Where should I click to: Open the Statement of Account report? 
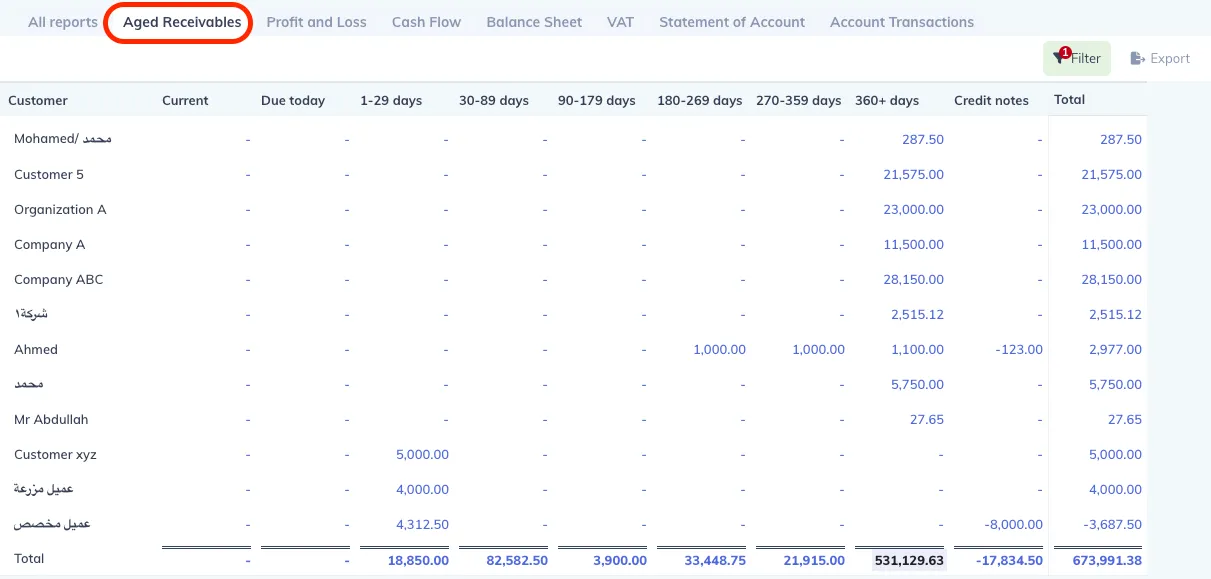(731, 21)
